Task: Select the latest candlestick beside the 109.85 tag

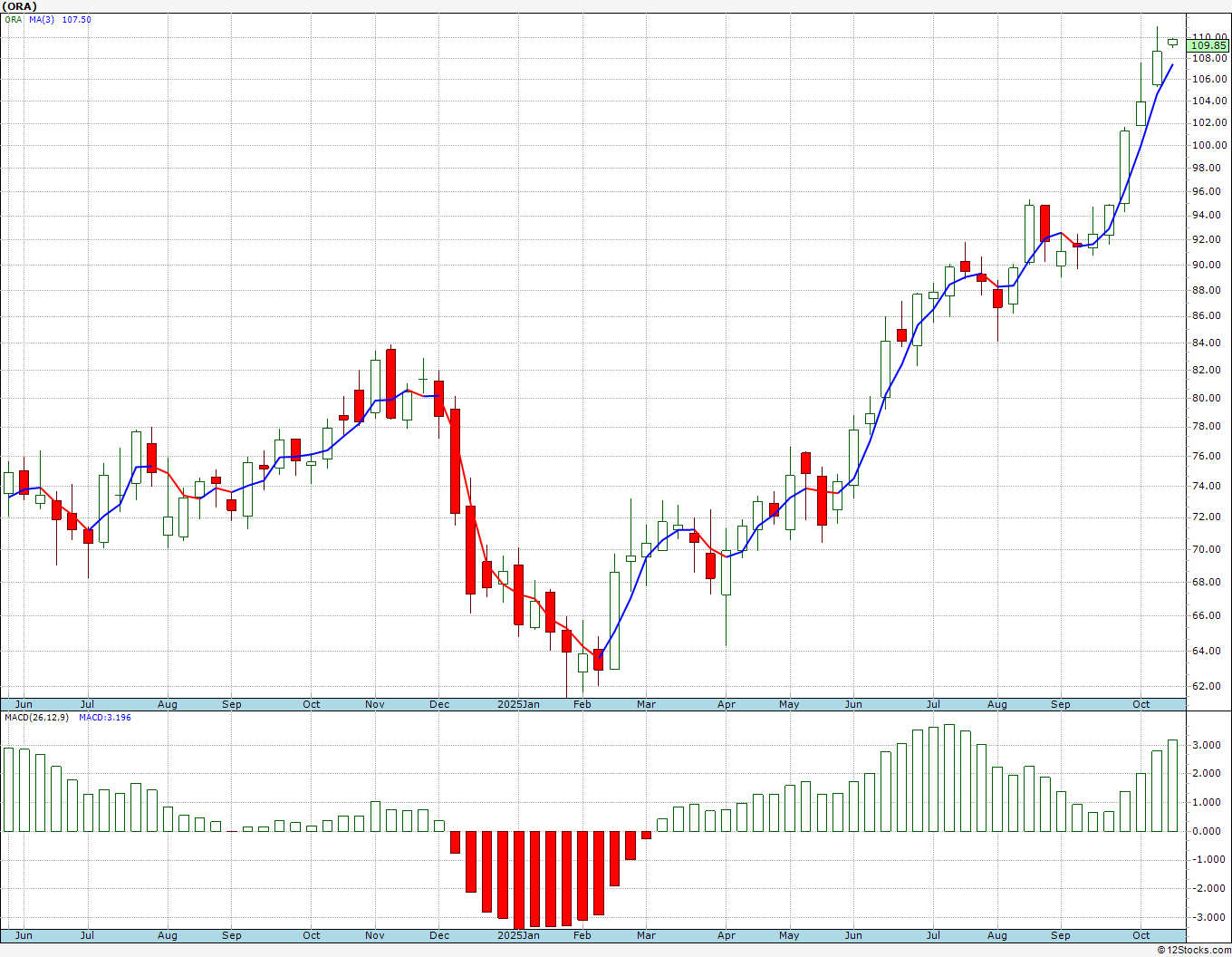Action: coord(1173,42)
